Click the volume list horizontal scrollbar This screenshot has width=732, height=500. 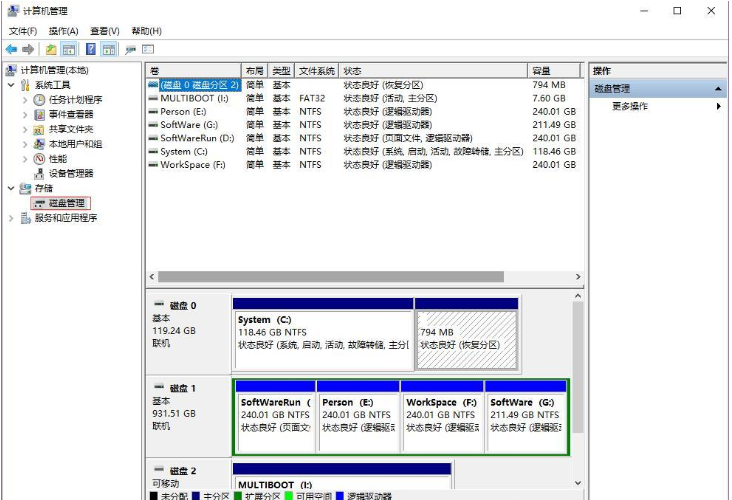(x=360, y=276)
